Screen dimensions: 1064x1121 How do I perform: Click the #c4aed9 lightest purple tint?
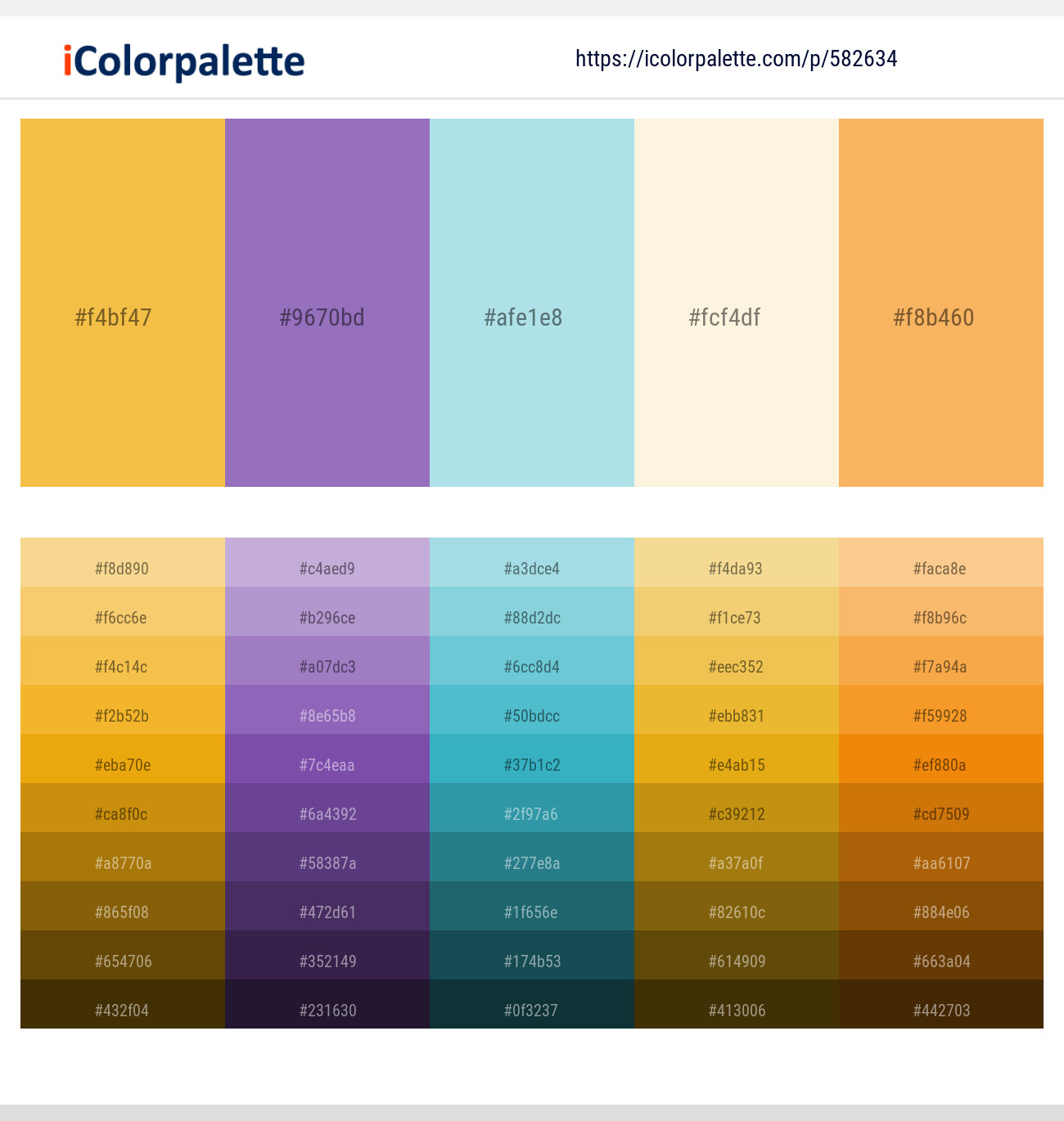(x=327, y=562)
